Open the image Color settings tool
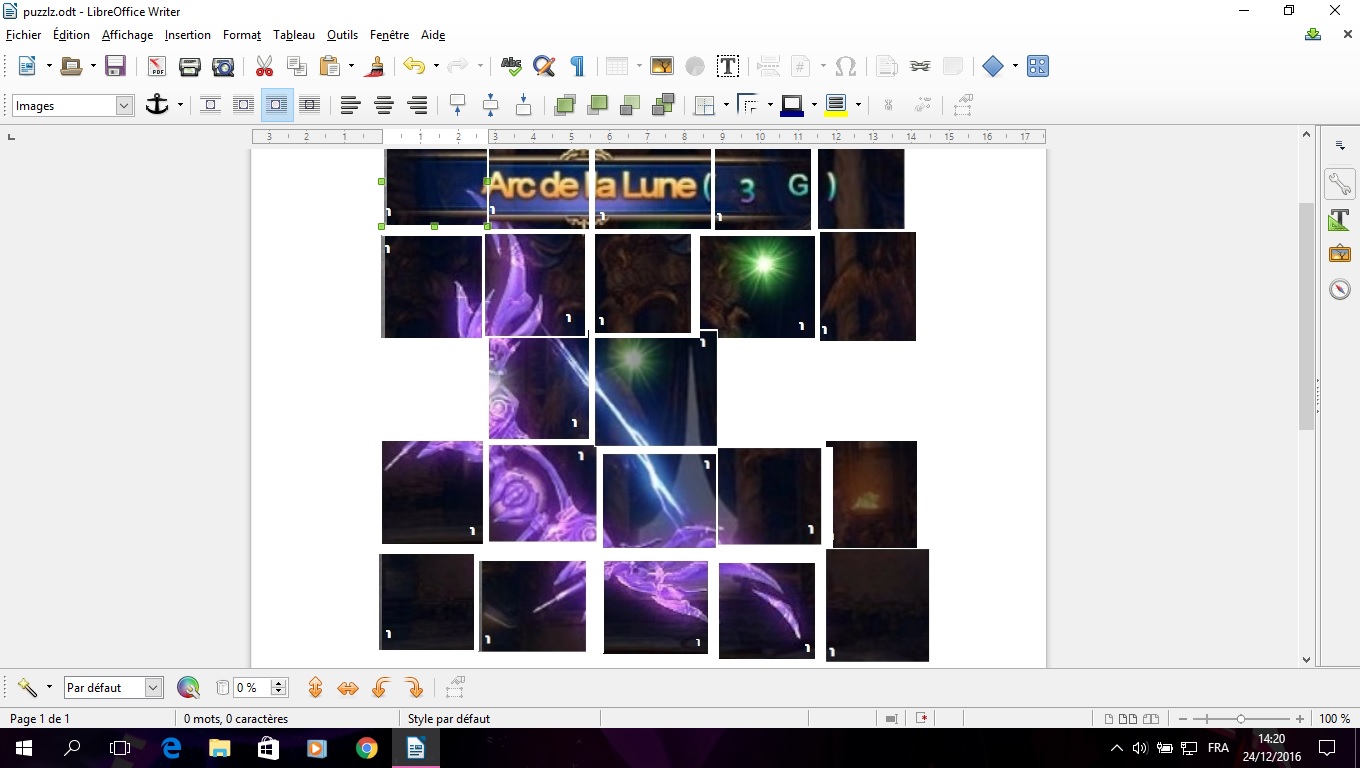Screen dimensions: 1360x768 188,688
